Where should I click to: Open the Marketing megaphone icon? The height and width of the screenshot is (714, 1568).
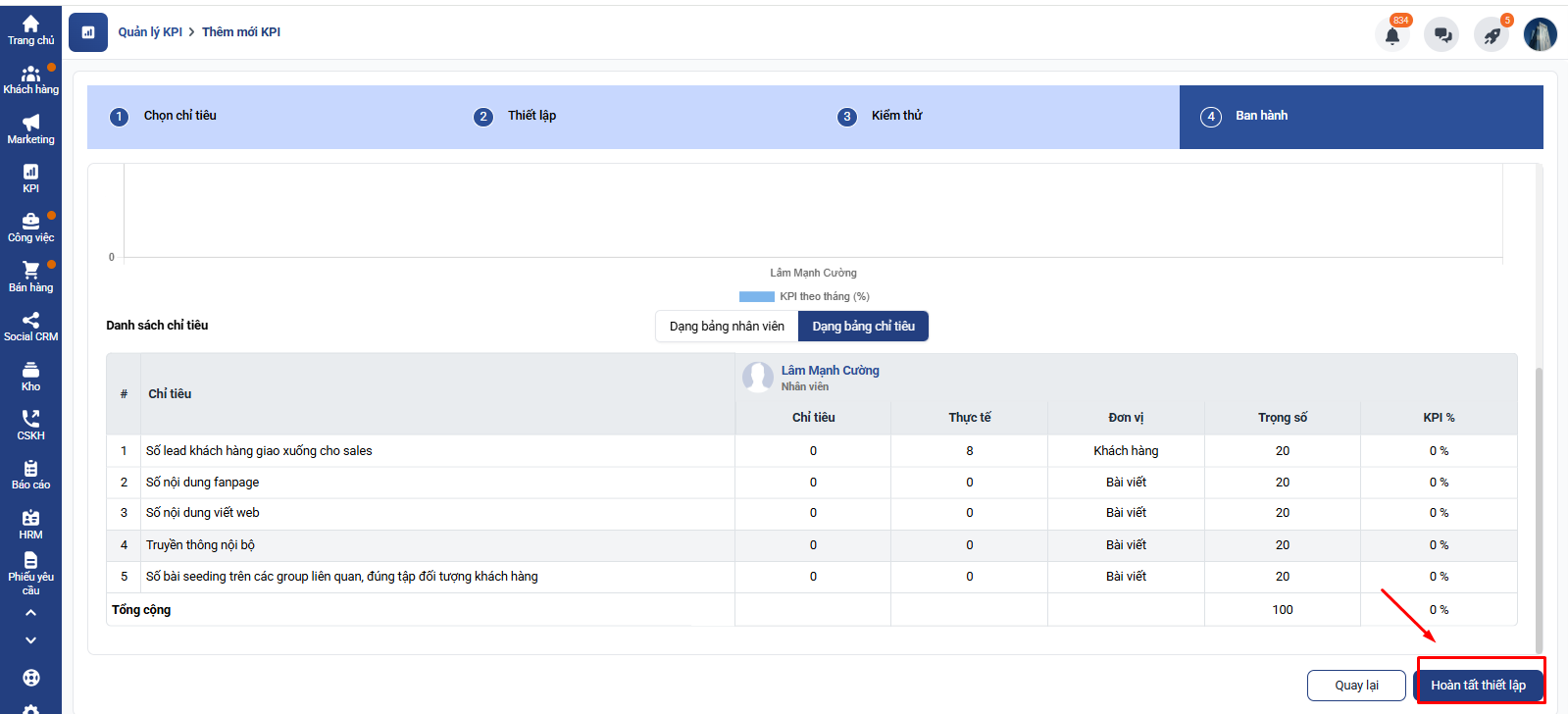click(x=30, y=128)
